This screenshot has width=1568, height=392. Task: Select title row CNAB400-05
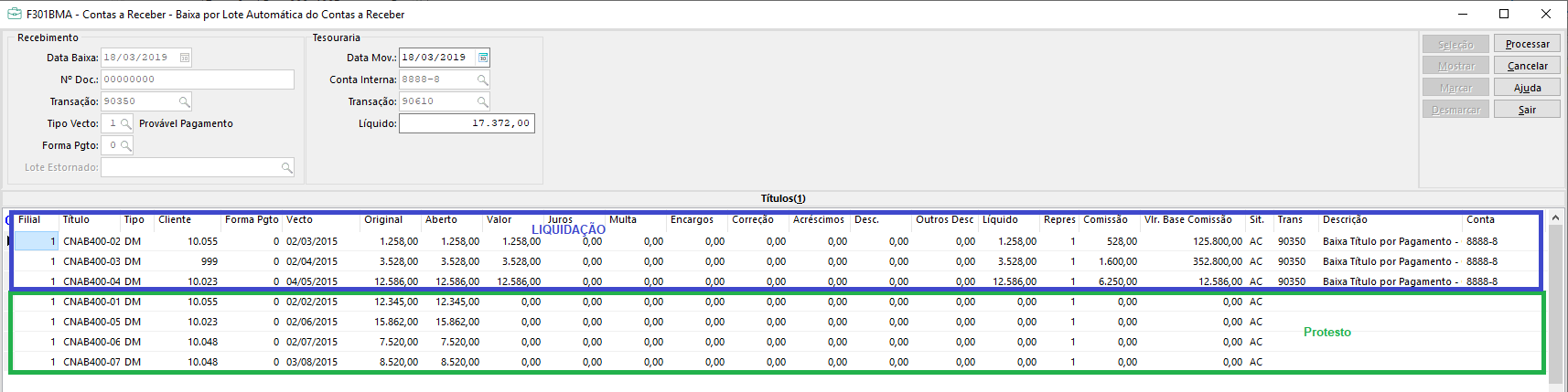pyautogui.click(x=778, y=322)
